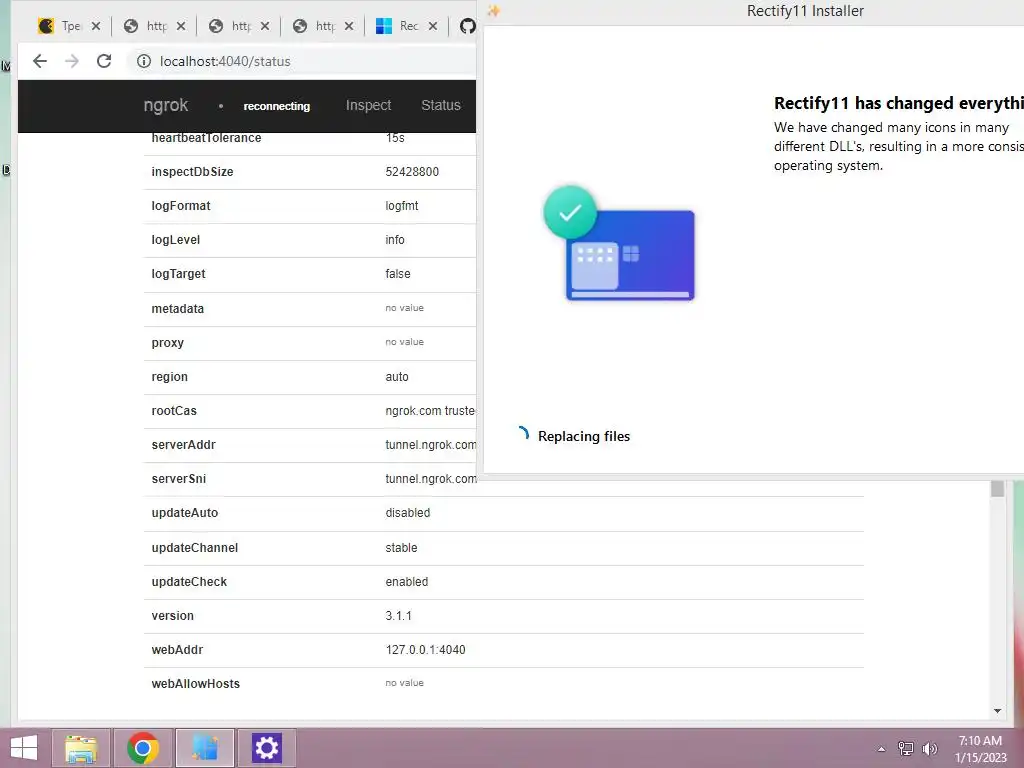The height and width of the screenshot is (768, 1024).
Task: Click the Rectify11 has changed everything heading
Action: (x=899, y=103)
